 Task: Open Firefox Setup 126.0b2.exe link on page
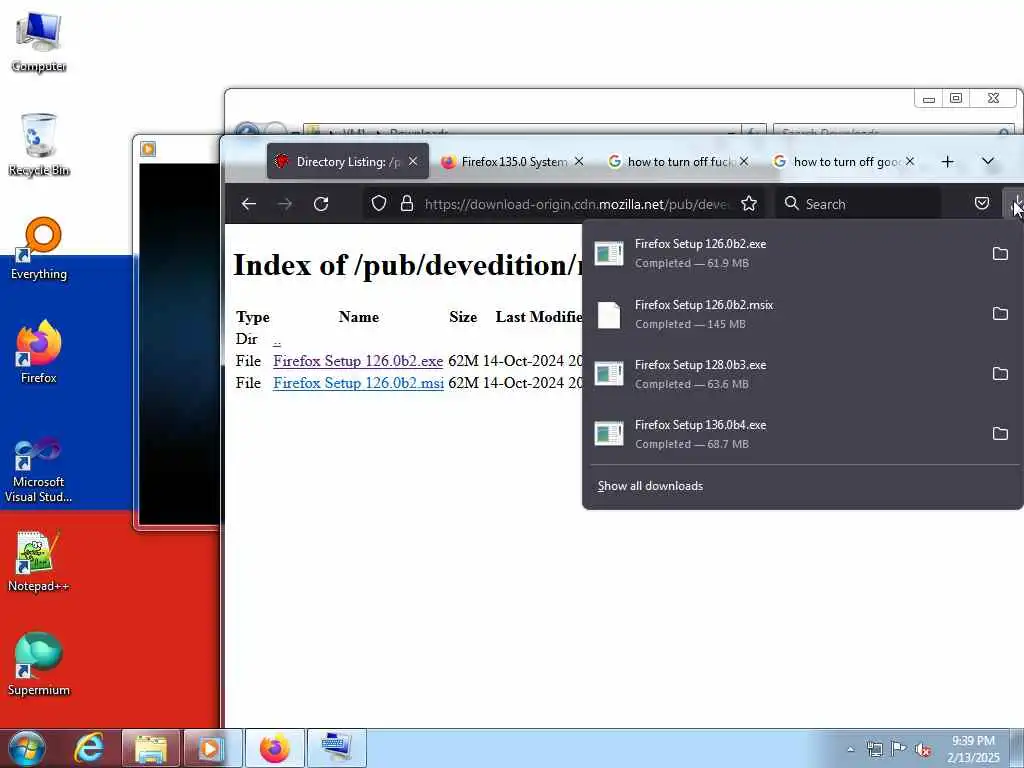pyautogui.click(x=358, y=361)
